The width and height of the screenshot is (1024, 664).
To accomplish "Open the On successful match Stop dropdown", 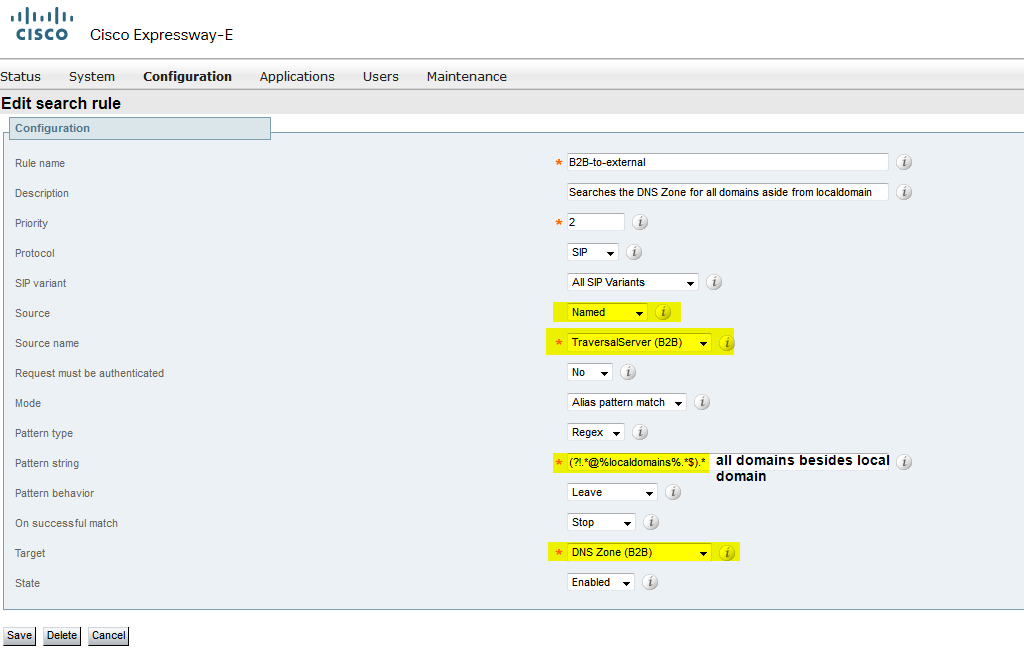I will [x=601, y=522].
